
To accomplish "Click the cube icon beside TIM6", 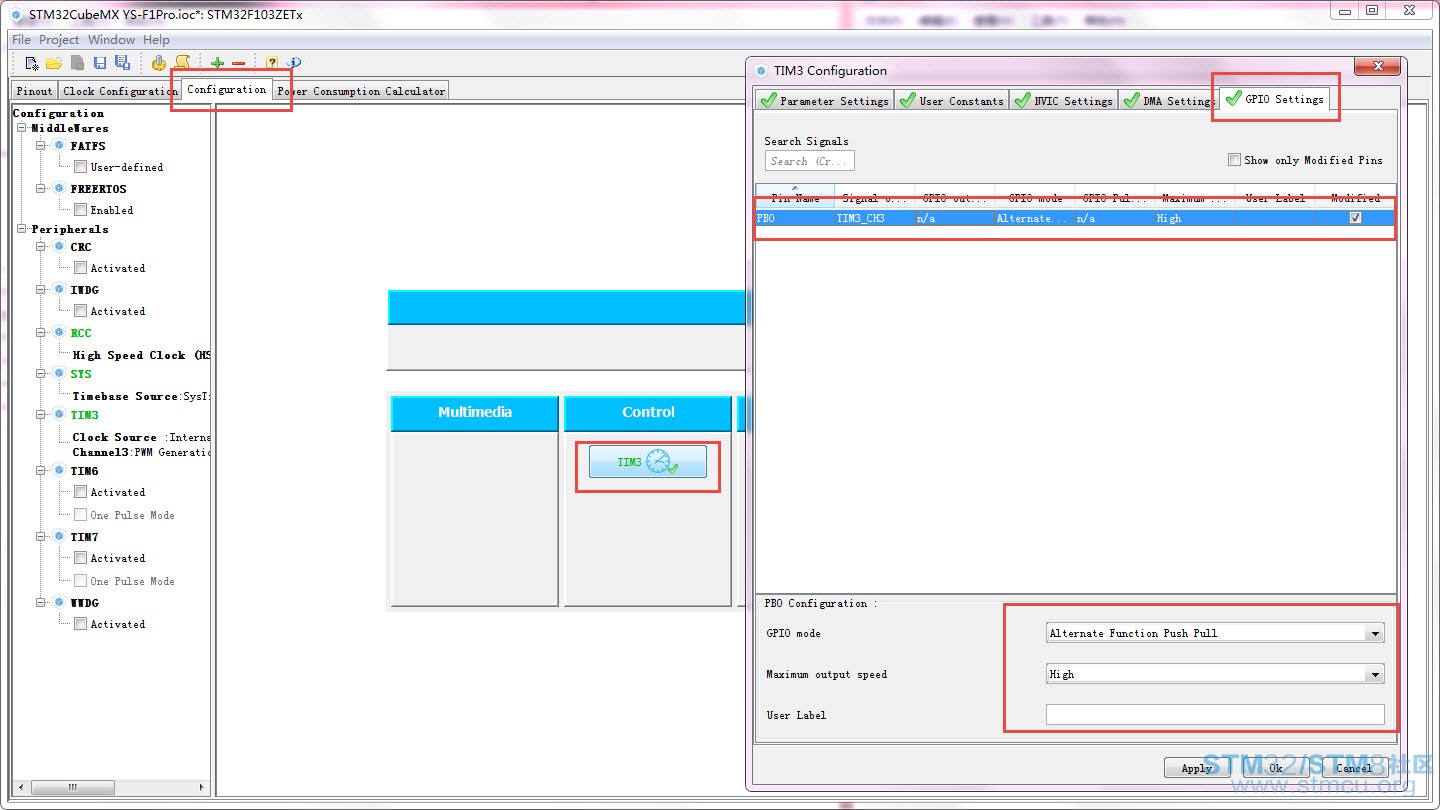I will (59, 471).
